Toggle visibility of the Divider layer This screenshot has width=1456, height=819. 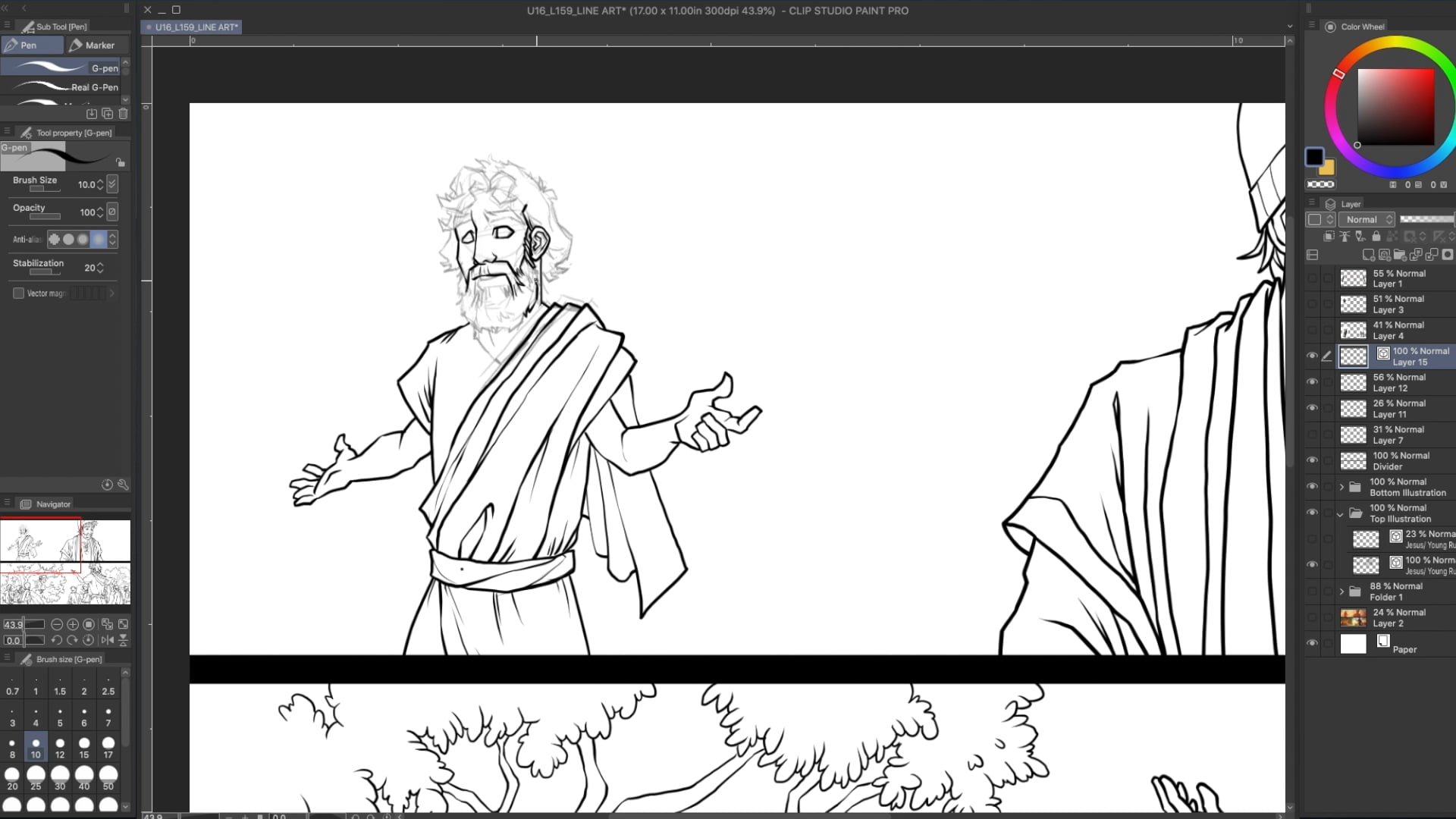(1313, 460)
